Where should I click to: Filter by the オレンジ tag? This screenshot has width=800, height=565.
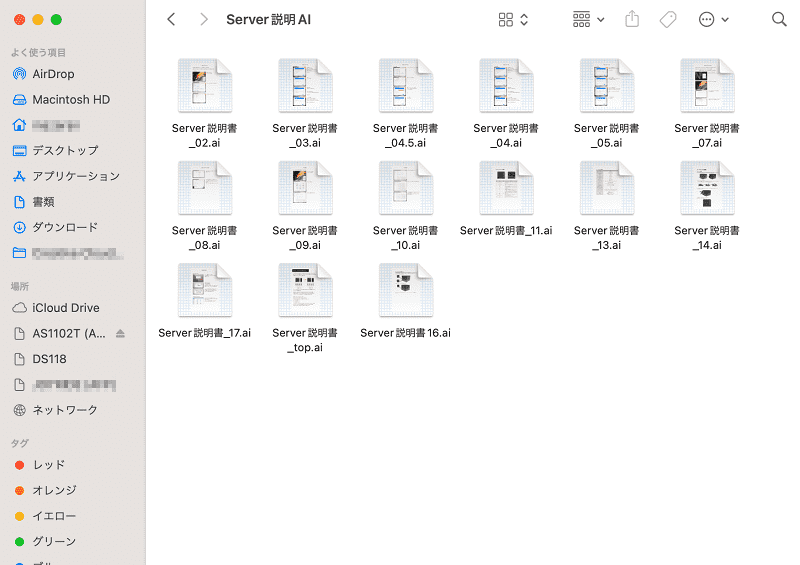pos(72,490)
